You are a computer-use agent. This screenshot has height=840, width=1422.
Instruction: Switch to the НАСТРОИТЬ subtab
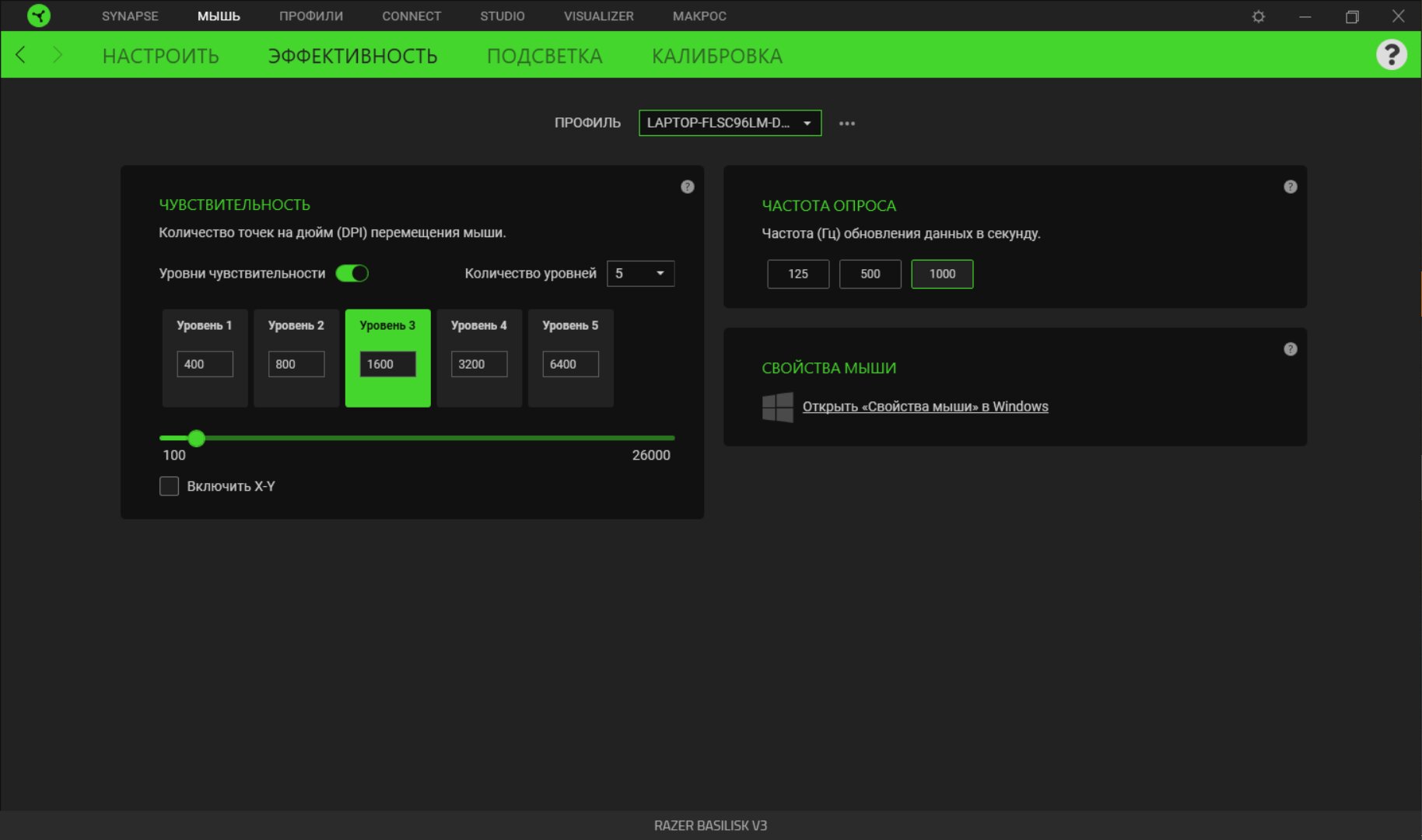click(161, 56)
